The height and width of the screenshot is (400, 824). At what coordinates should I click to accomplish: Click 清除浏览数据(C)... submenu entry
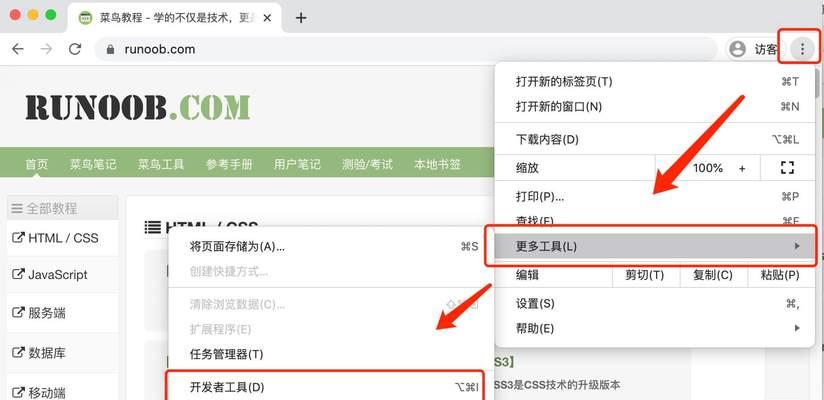pyautogui.click(x=331, y=304)
